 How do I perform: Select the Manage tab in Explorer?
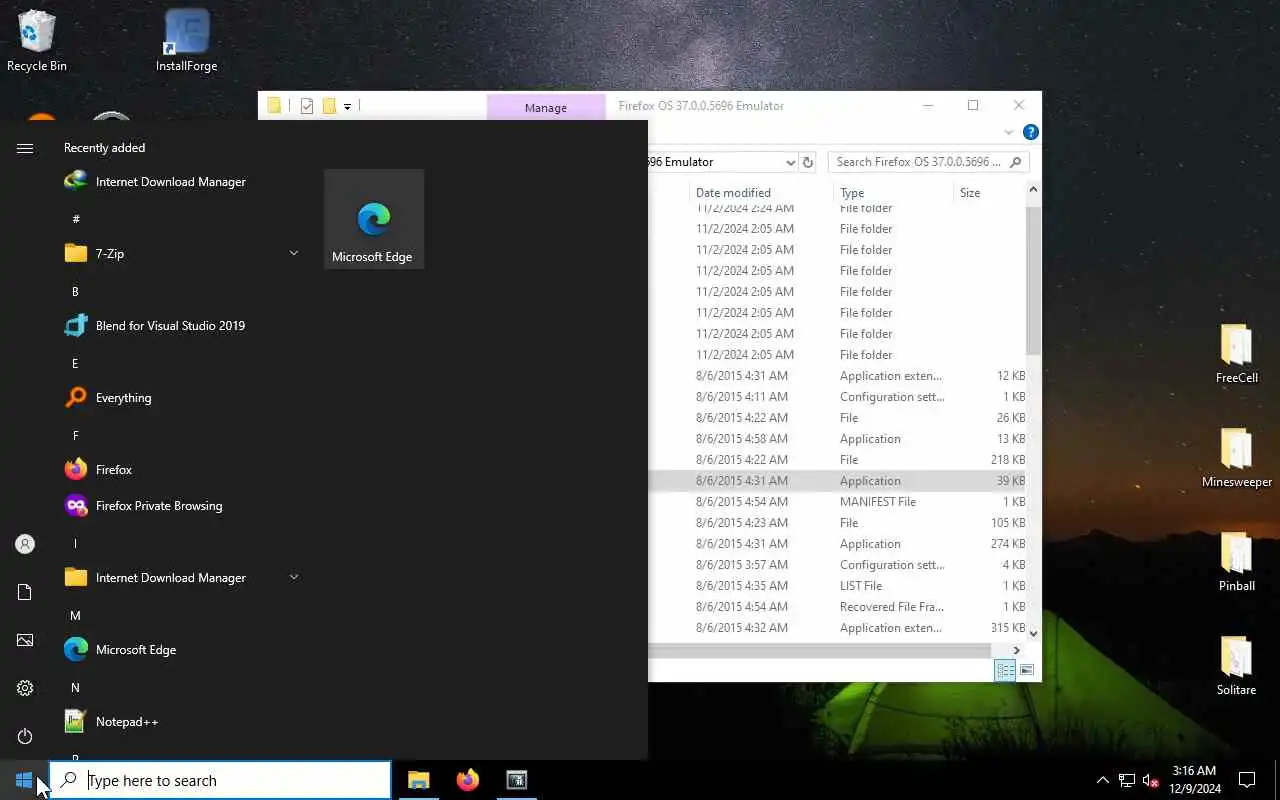pyautogui.click(x=546, y=107)
